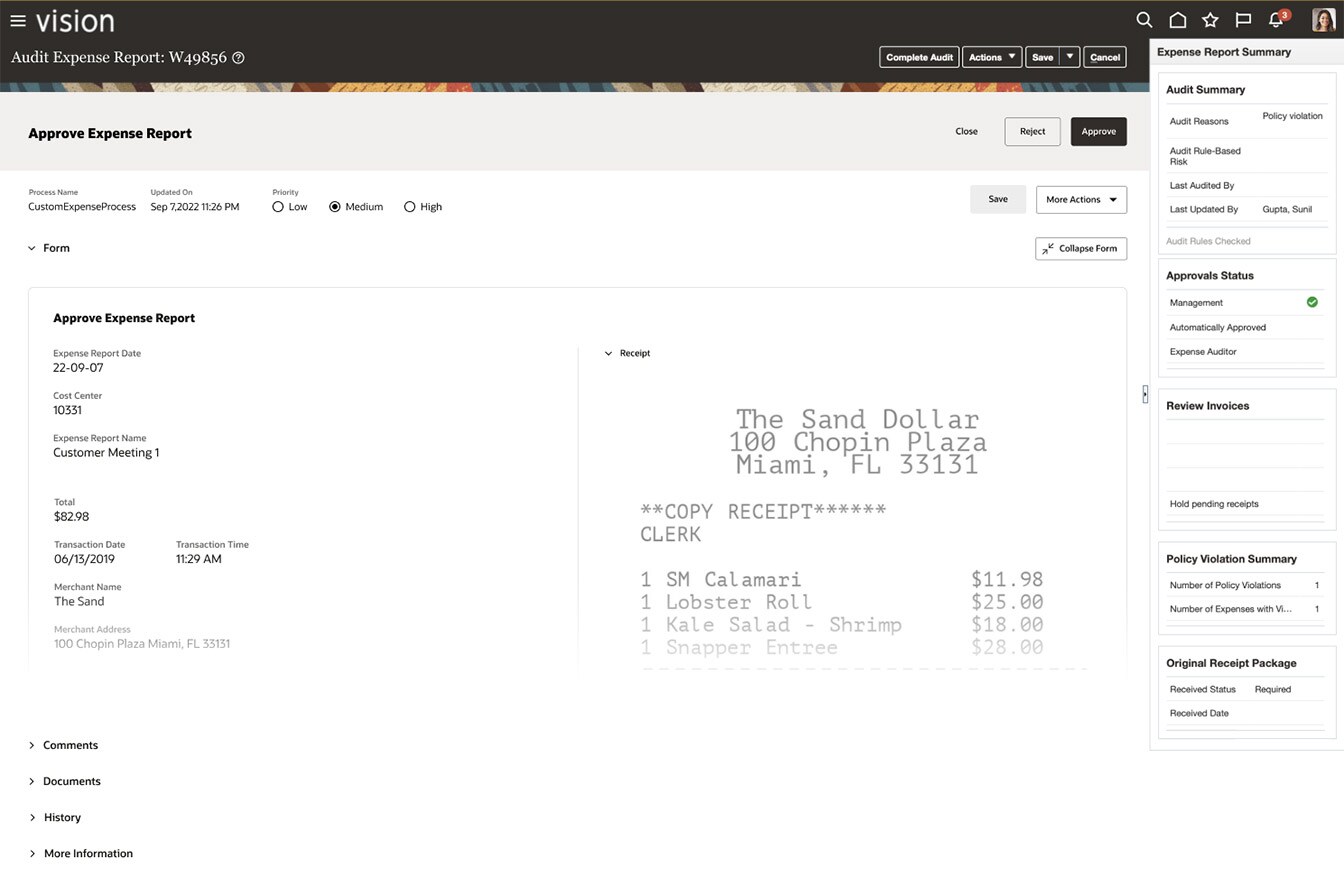Collapse the Receipt section
Image resolution: width=1344 pixels, height=896 pixels.
[608, 353]
